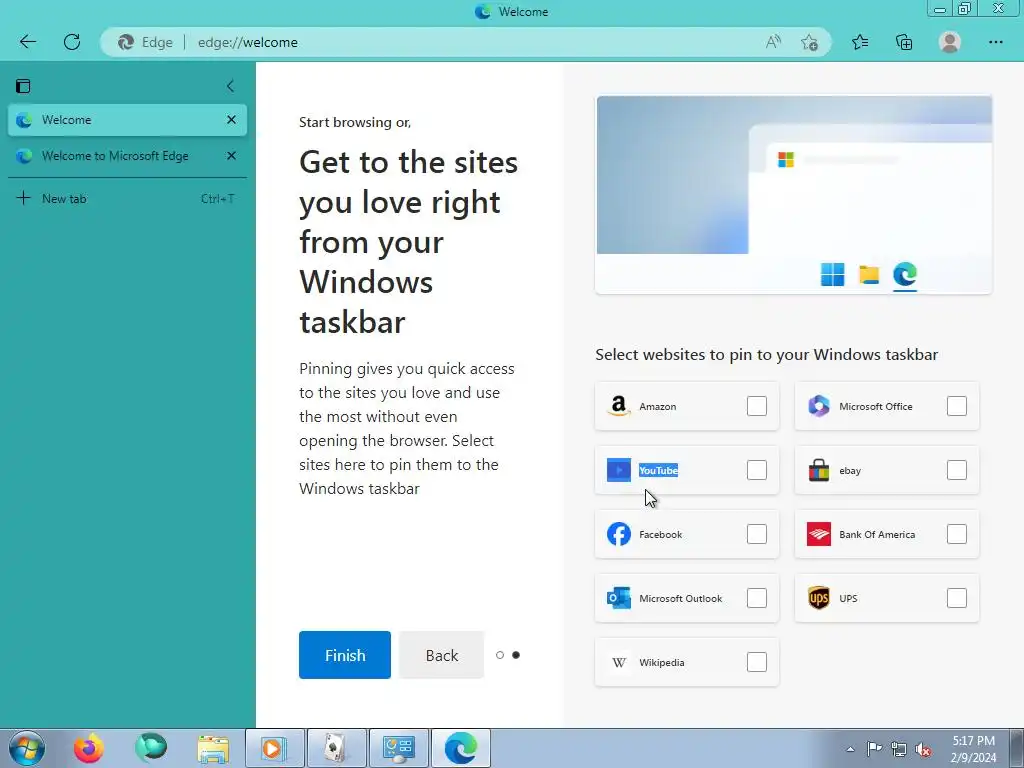
Task: Click the Action Center flag tray icon
Action: click(x=874, y=749)
